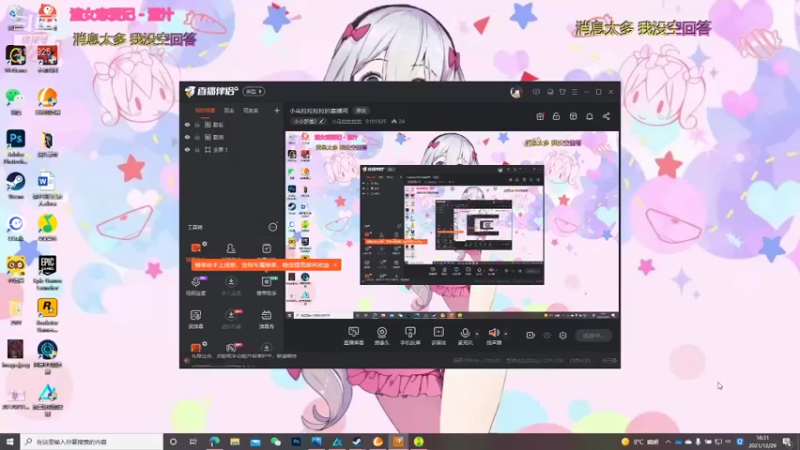Select the first active scene tab

pos(205,110)
